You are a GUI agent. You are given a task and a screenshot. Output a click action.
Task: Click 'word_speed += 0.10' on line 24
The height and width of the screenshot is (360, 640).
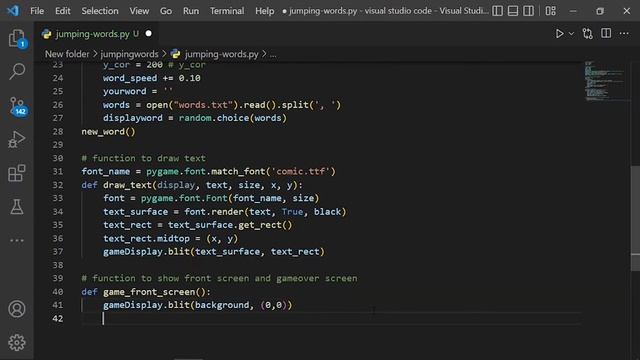coord(151,78)
